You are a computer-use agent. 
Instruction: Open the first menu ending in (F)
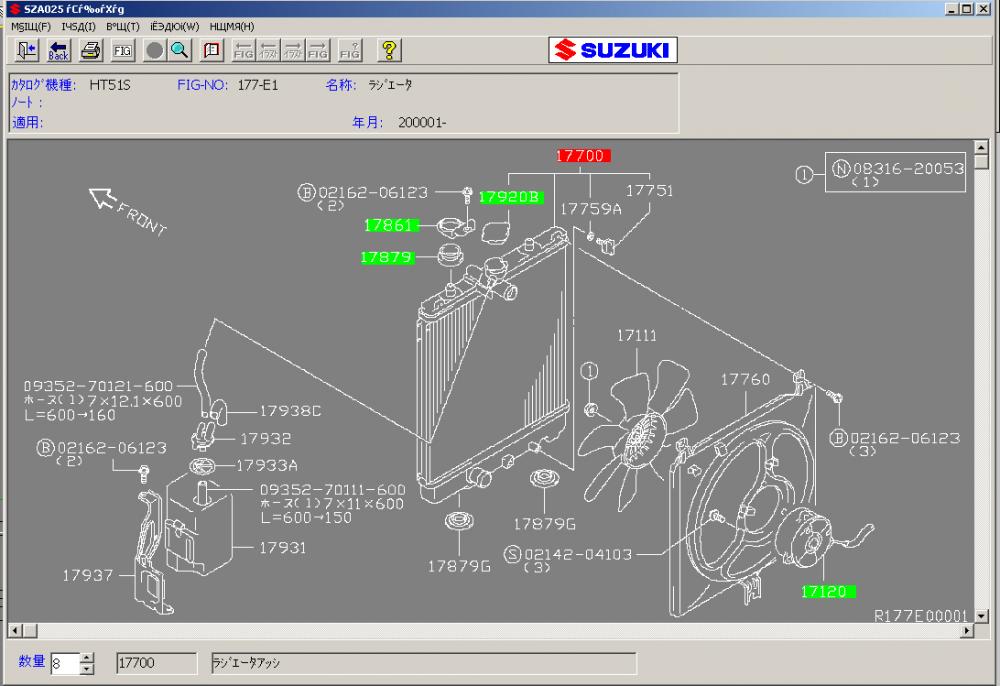[31, 26]
